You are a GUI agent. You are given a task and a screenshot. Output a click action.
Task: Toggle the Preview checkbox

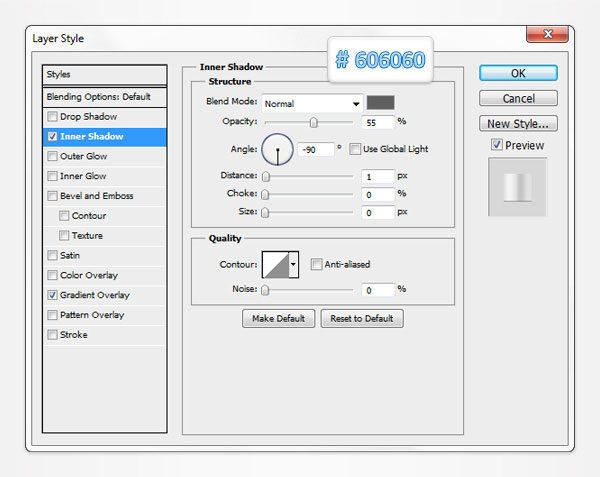pyautogui.click(x=497, y=145)
